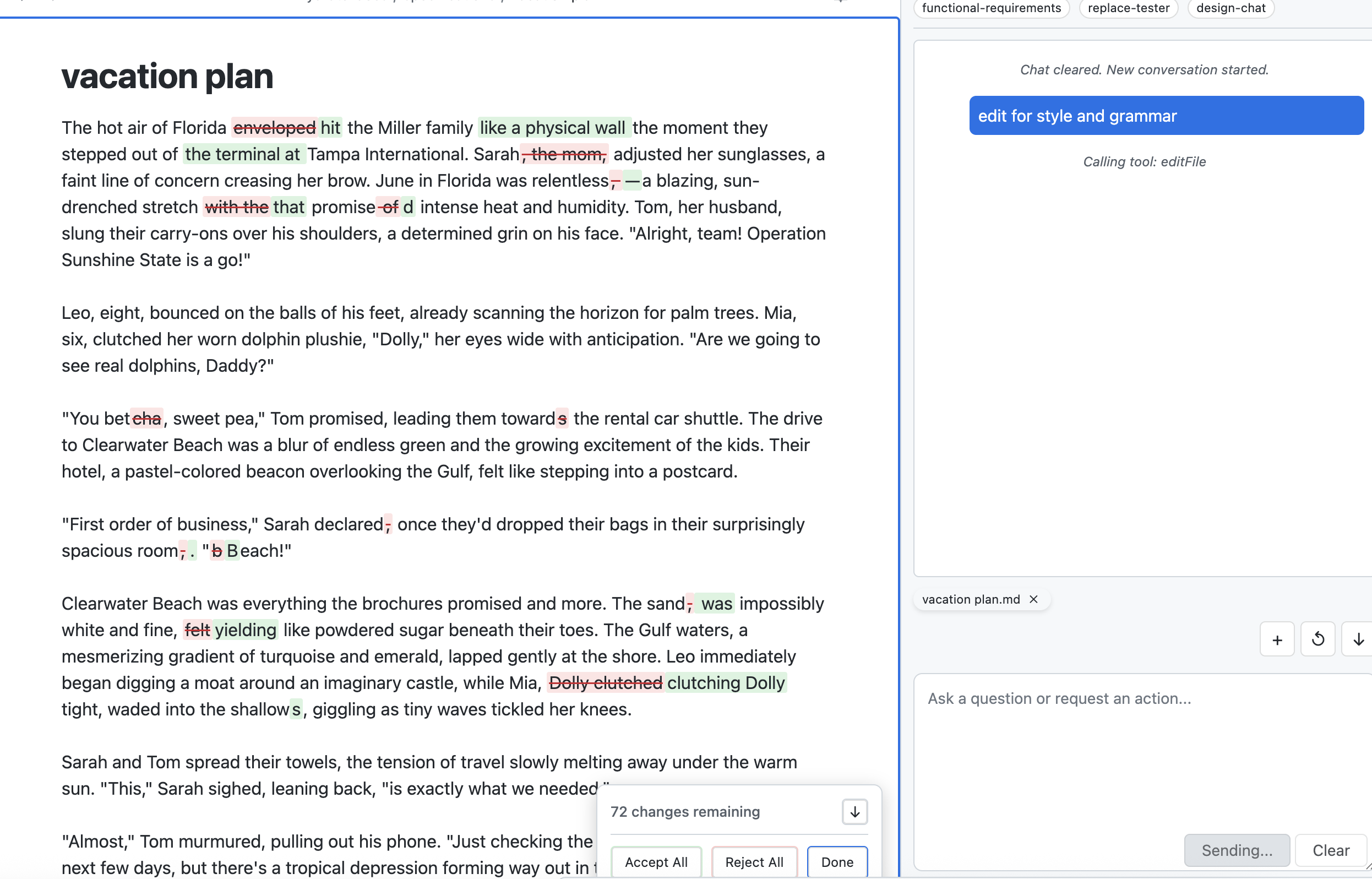
Task: Accept All tracked changes
Action: click(x=656, y=862)
